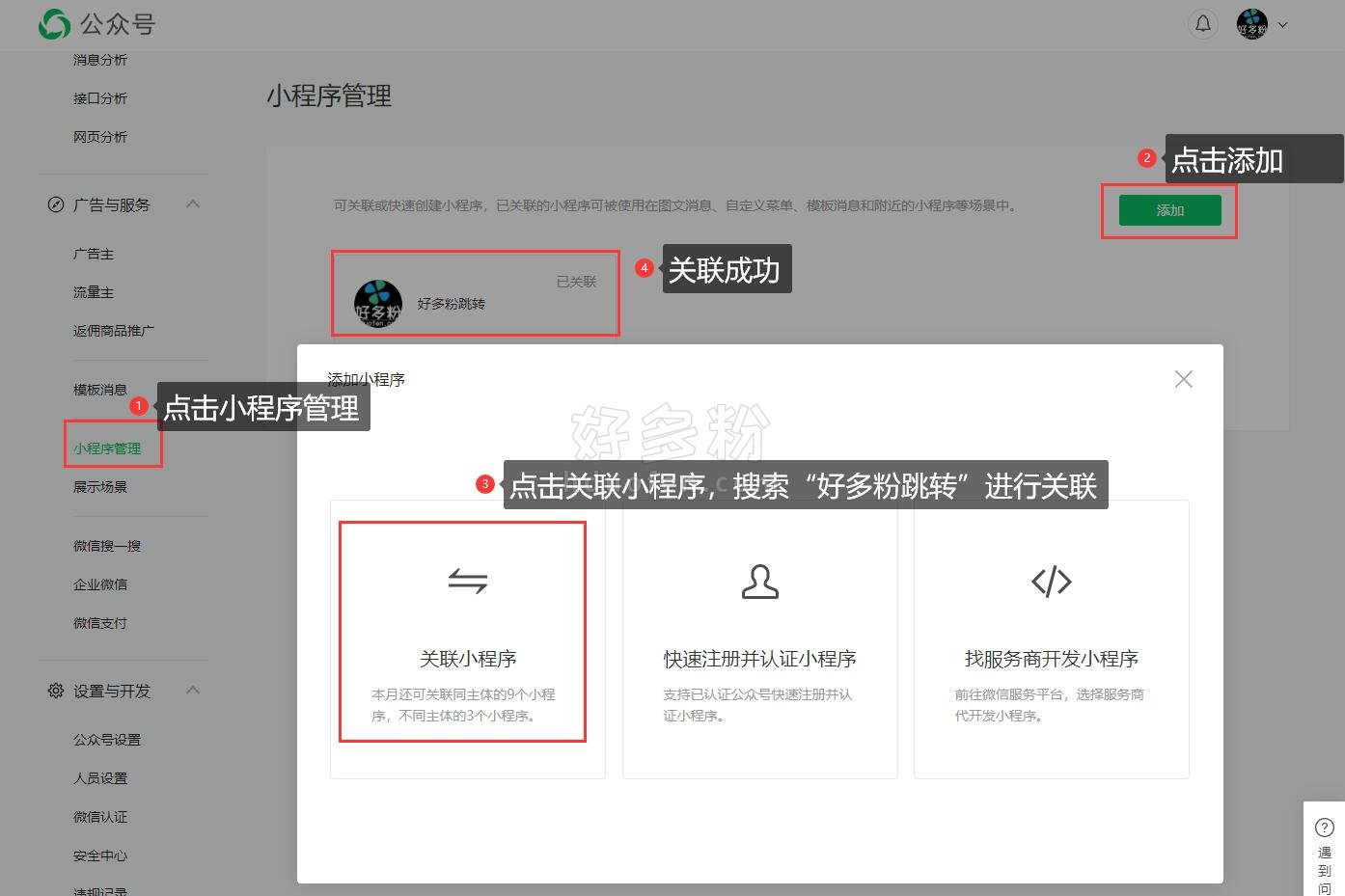Click the help question mark icon
This screenshot has height=896, width=1345.
(x=1325, y=827)
